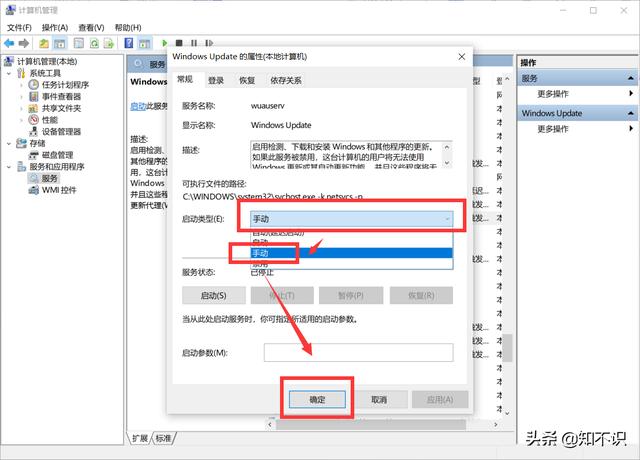Click the 应用(A) button
The width and height of the screenshot is (640, 460).
tap(440, 400)
